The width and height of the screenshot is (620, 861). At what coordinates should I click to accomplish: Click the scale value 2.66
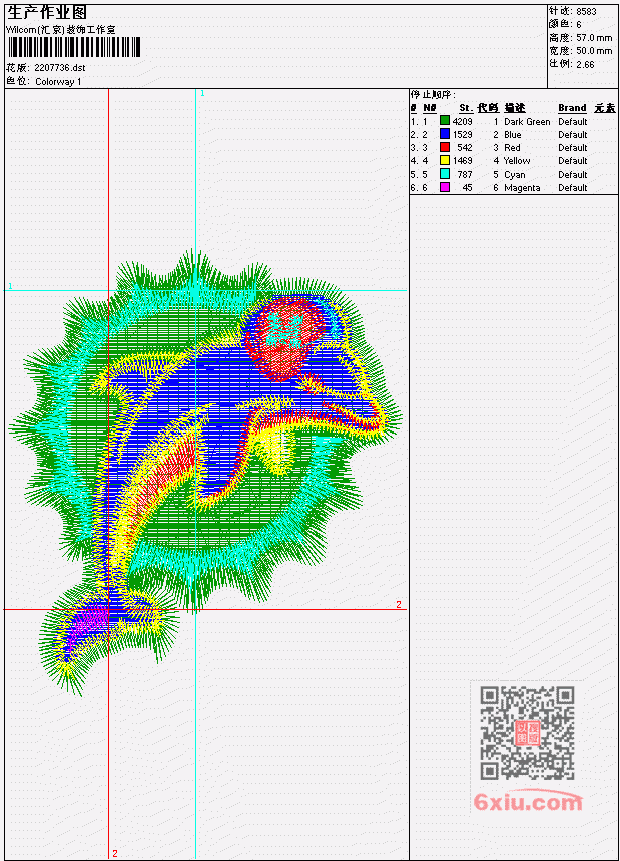pos(585,65)
